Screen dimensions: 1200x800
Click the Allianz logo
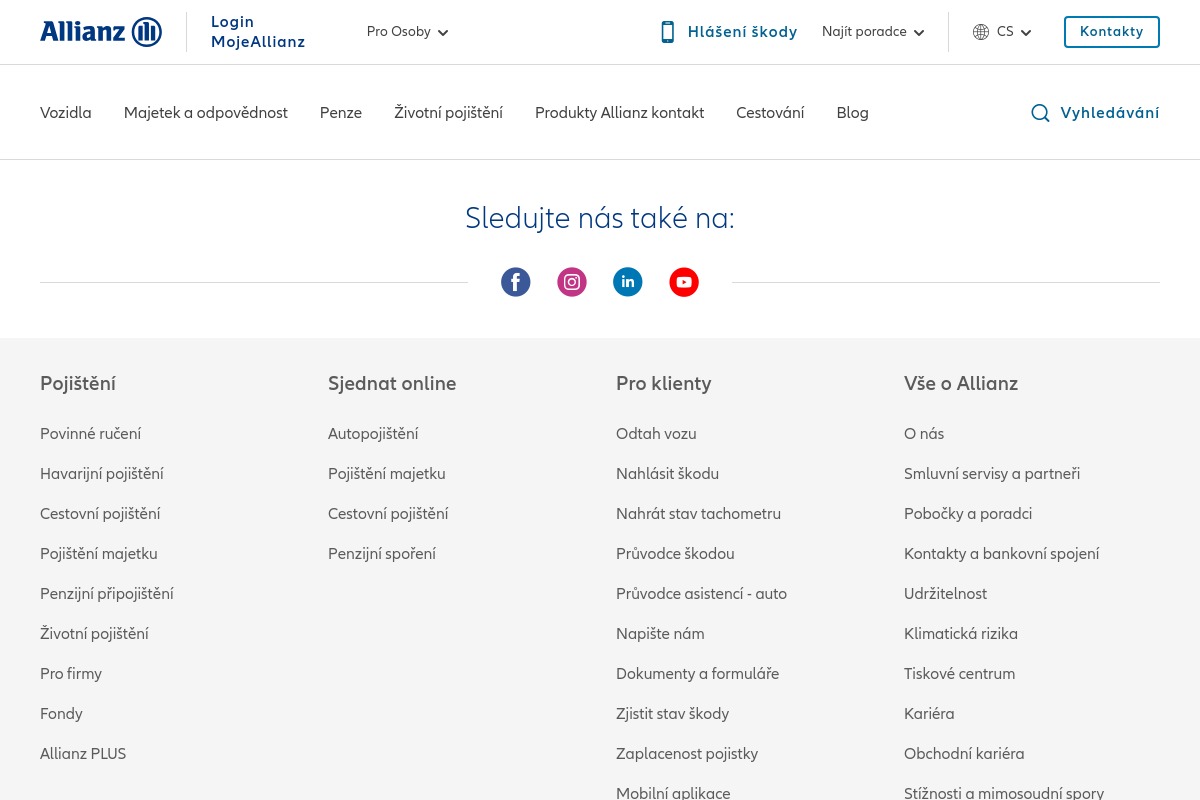(x=101, y=32)
